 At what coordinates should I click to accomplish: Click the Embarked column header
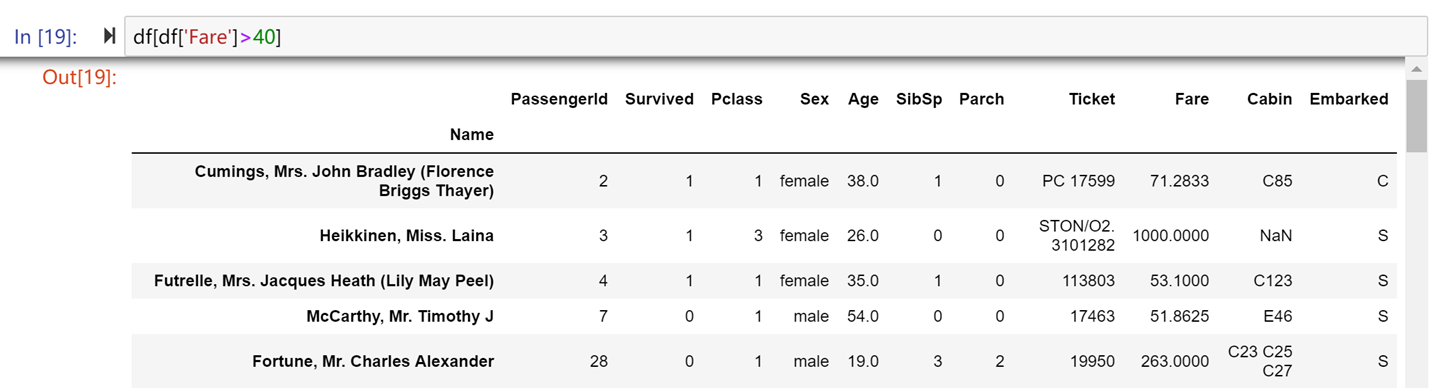1349,99
